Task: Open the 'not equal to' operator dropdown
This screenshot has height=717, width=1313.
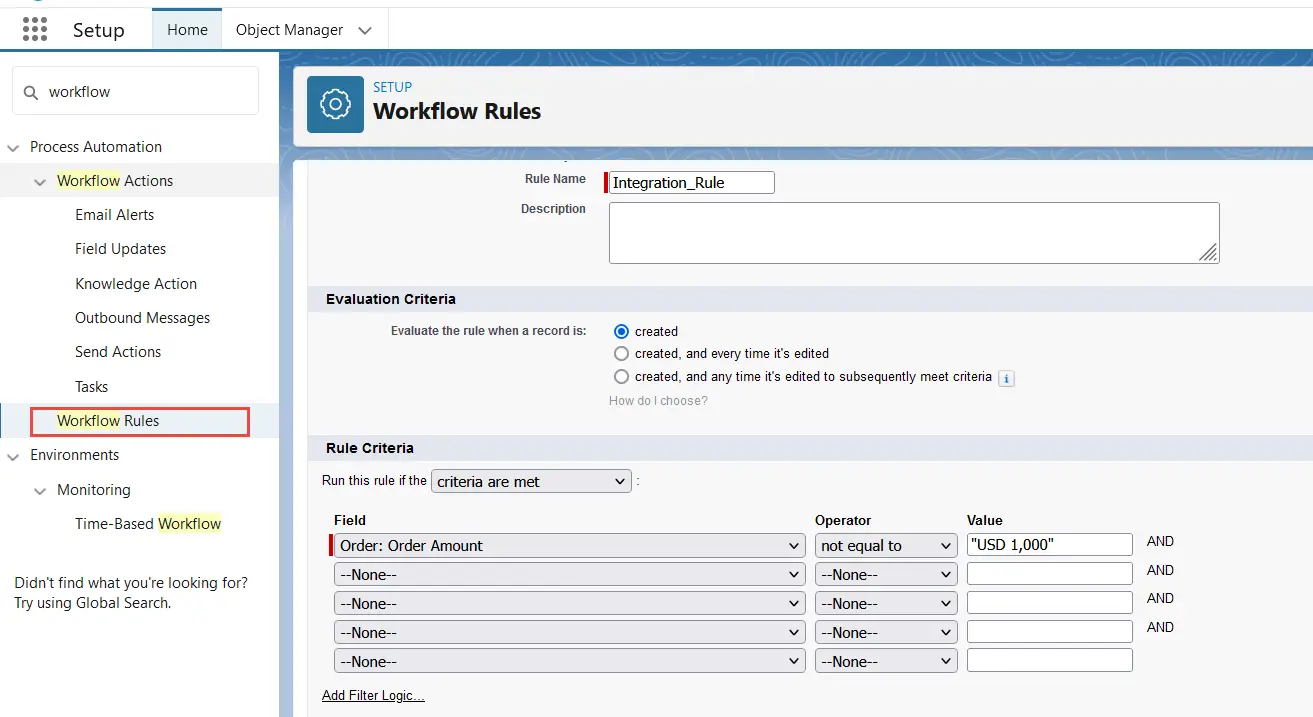Action: [886, 545]
